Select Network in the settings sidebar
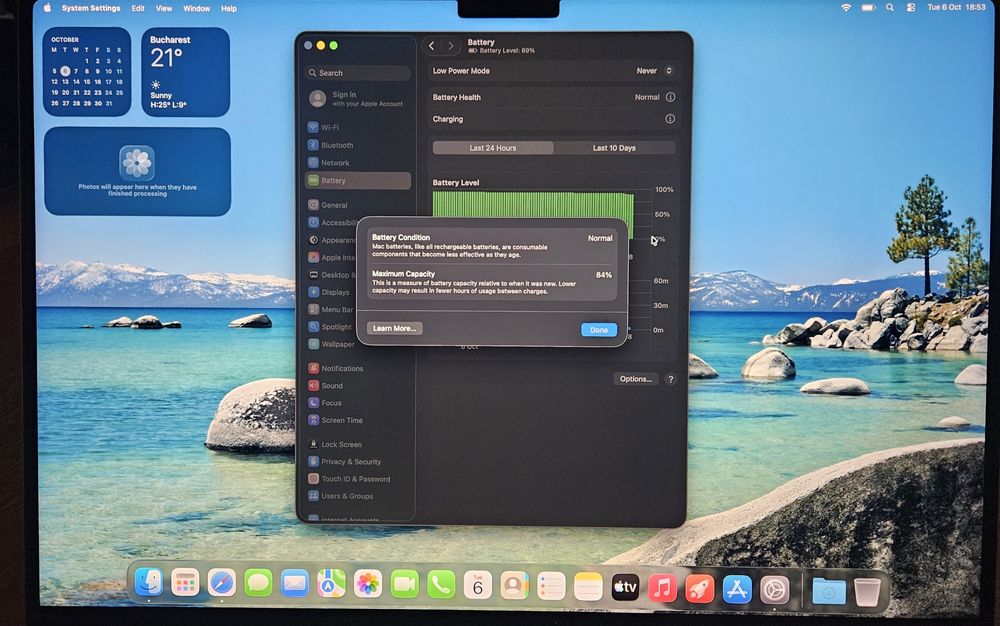 coord(358,163)
